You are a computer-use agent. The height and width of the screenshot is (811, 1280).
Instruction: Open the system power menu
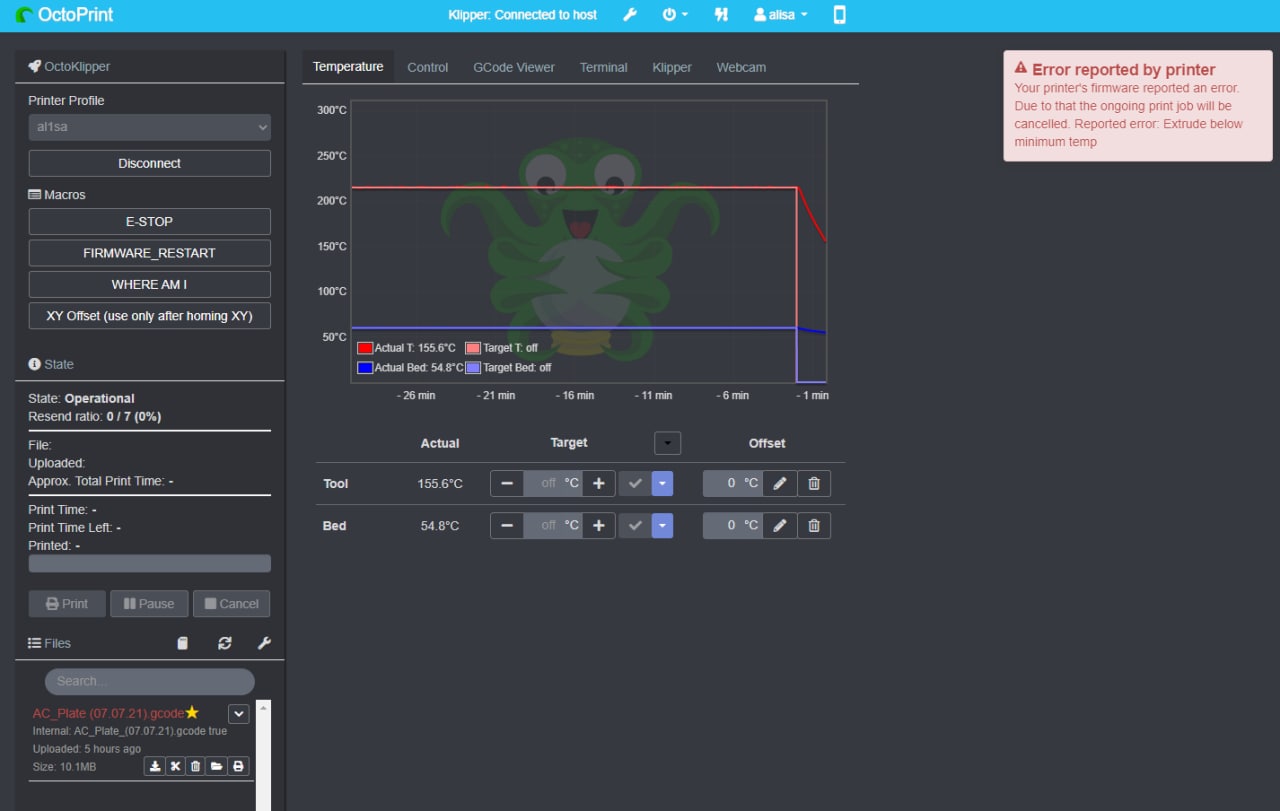point(675,15)
